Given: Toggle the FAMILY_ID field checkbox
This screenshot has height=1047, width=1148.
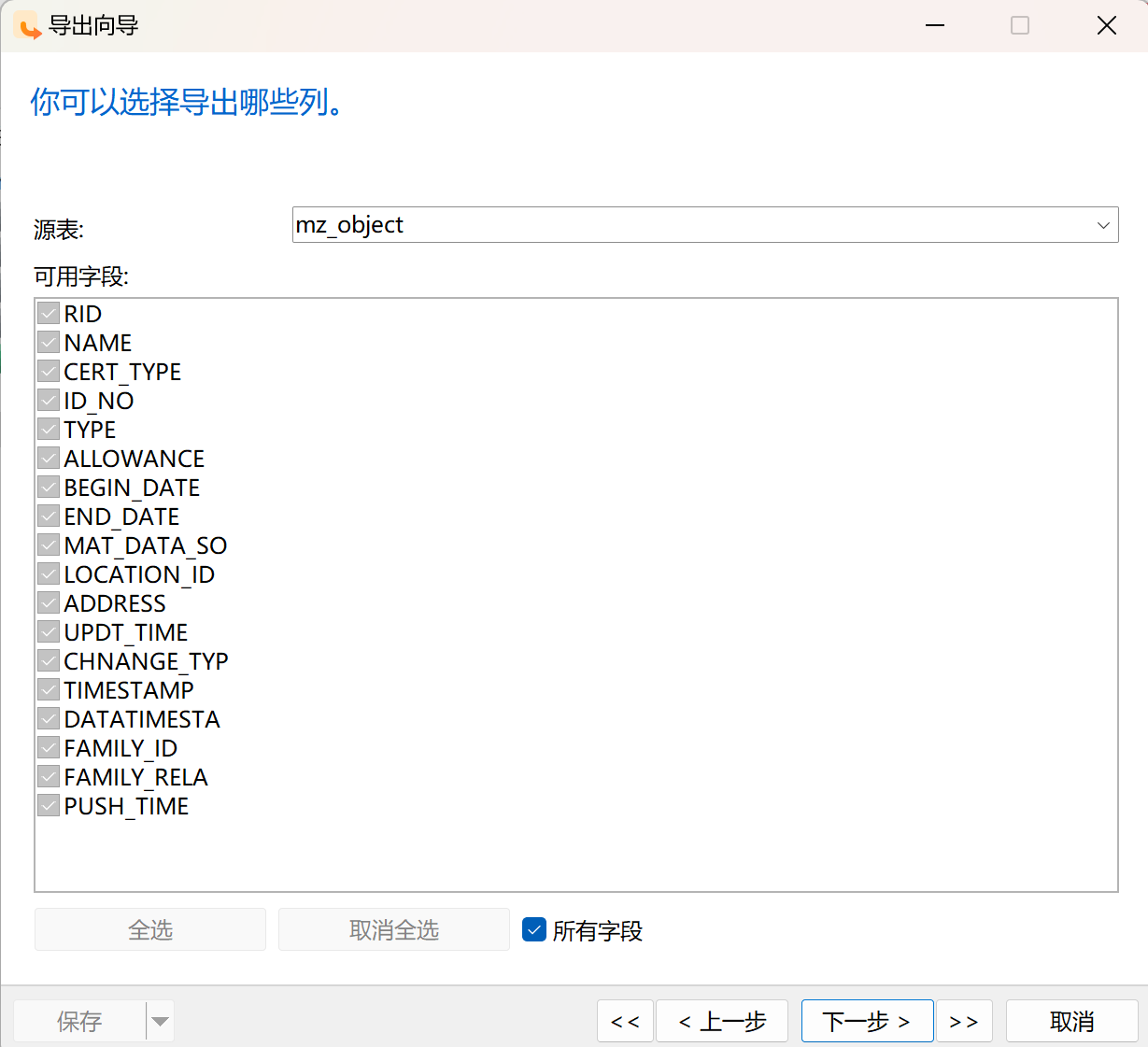Looking at the screenshot, I should [49, 747].
